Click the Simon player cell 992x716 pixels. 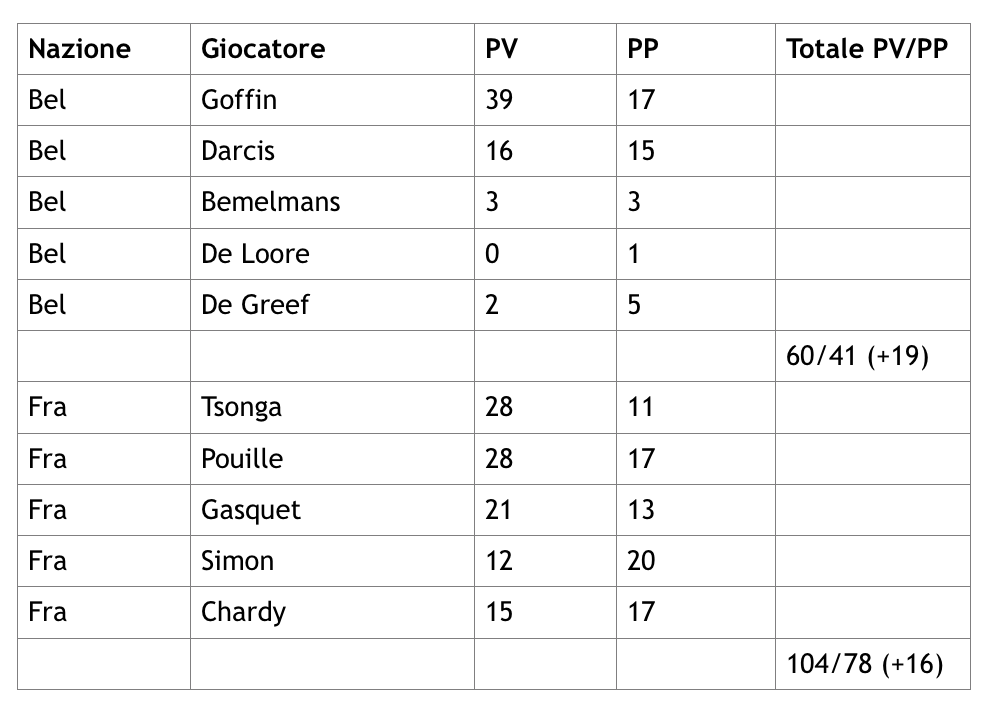(237, 561)
